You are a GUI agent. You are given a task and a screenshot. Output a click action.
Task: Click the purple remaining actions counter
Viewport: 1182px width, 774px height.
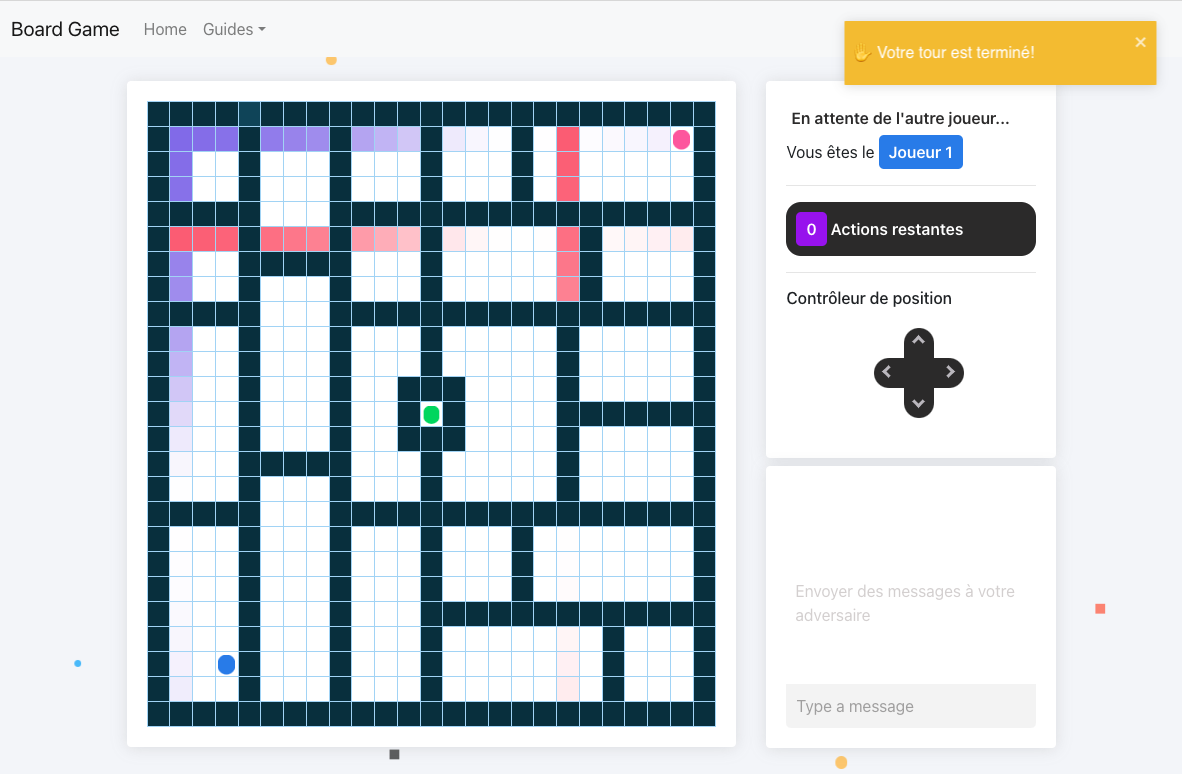coord(811,229)
